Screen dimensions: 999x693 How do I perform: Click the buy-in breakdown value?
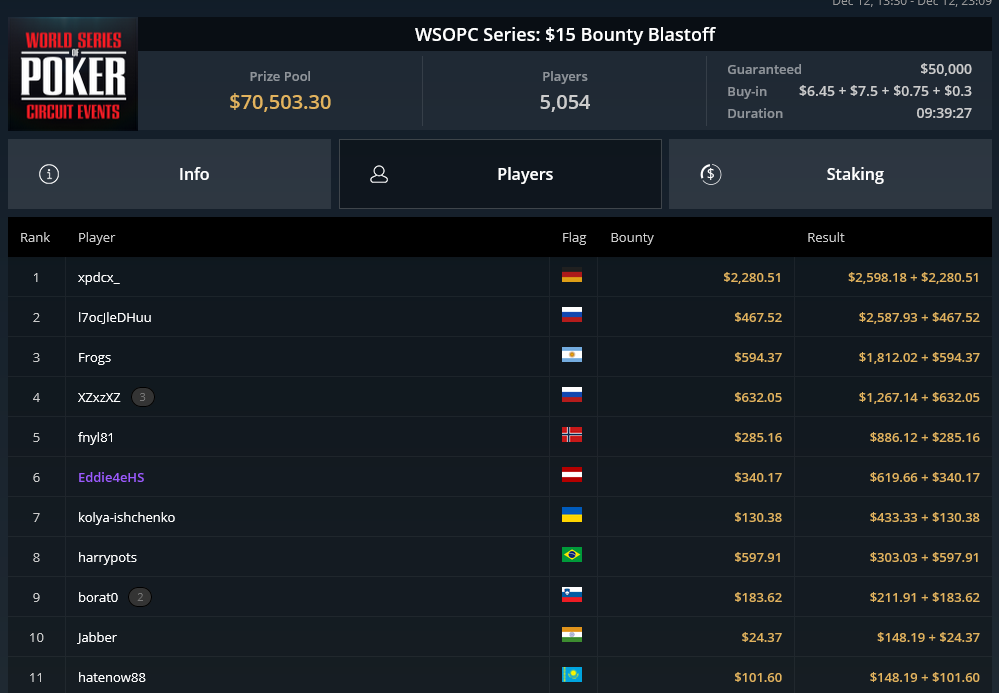pyautogui.click(x=885, y=91)
